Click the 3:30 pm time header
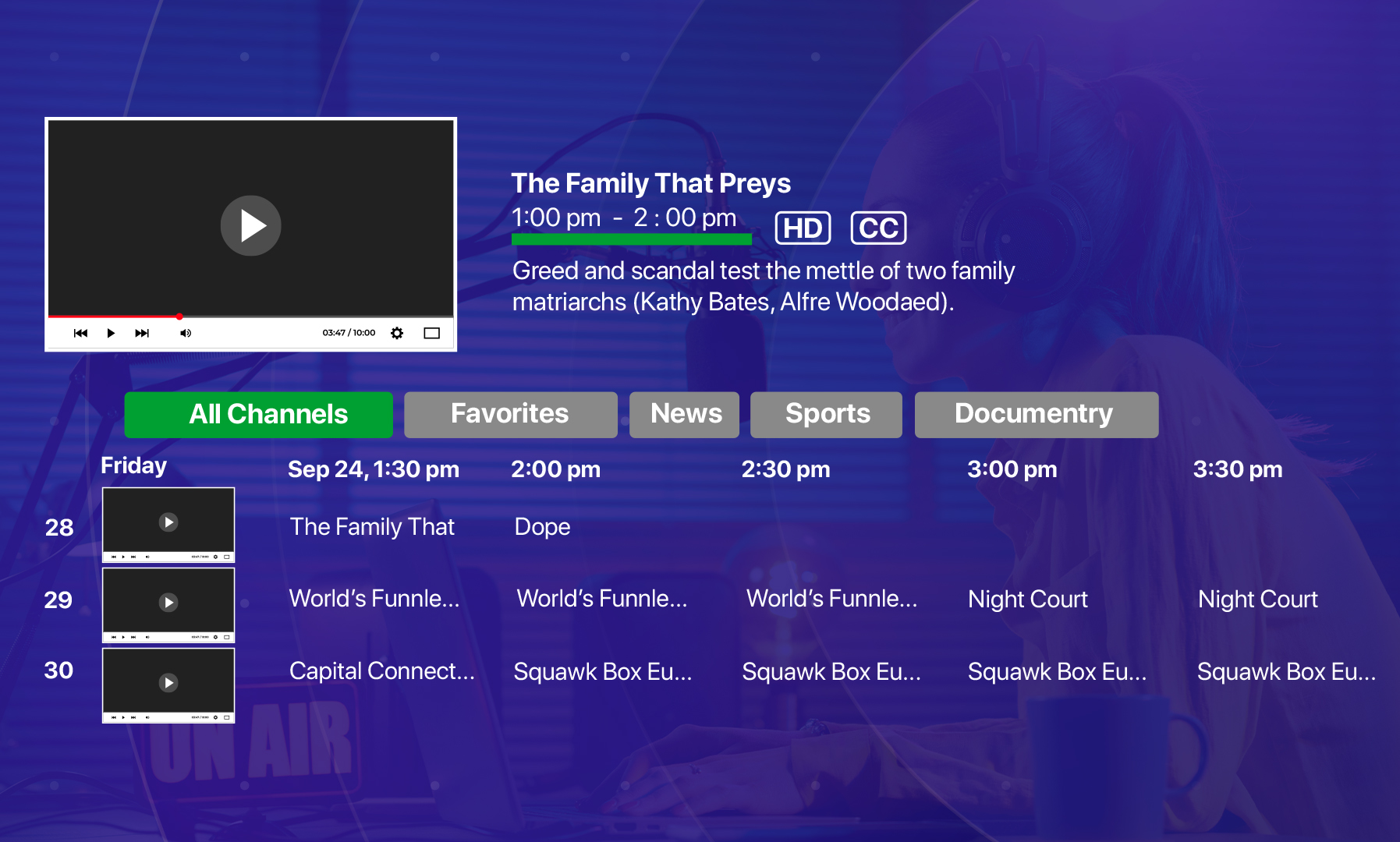Viewport: 1400px width, 842px height. 1238,469
